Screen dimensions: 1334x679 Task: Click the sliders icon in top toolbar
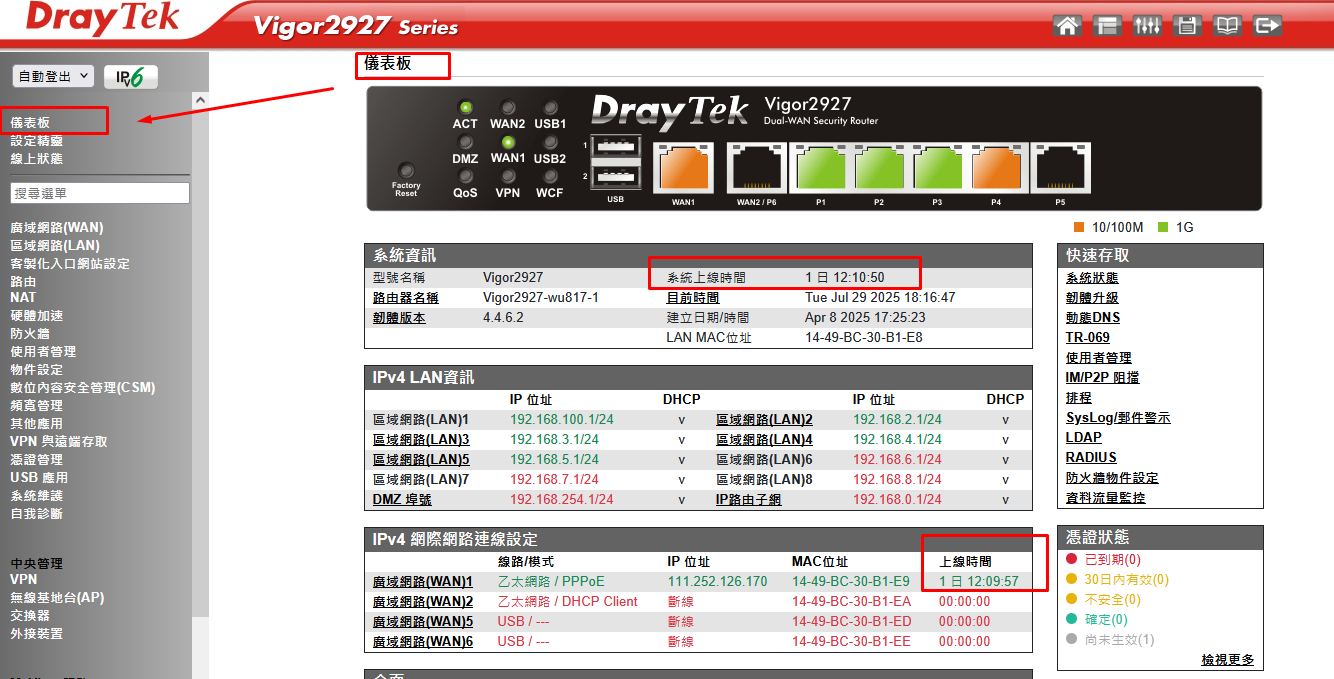click(1147, 26)
